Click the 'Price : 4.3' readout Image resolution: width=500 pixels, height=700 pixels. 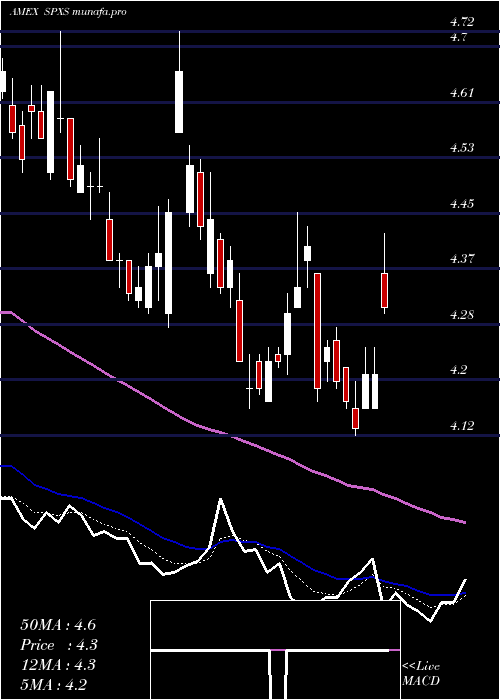[x=59, y=645]
